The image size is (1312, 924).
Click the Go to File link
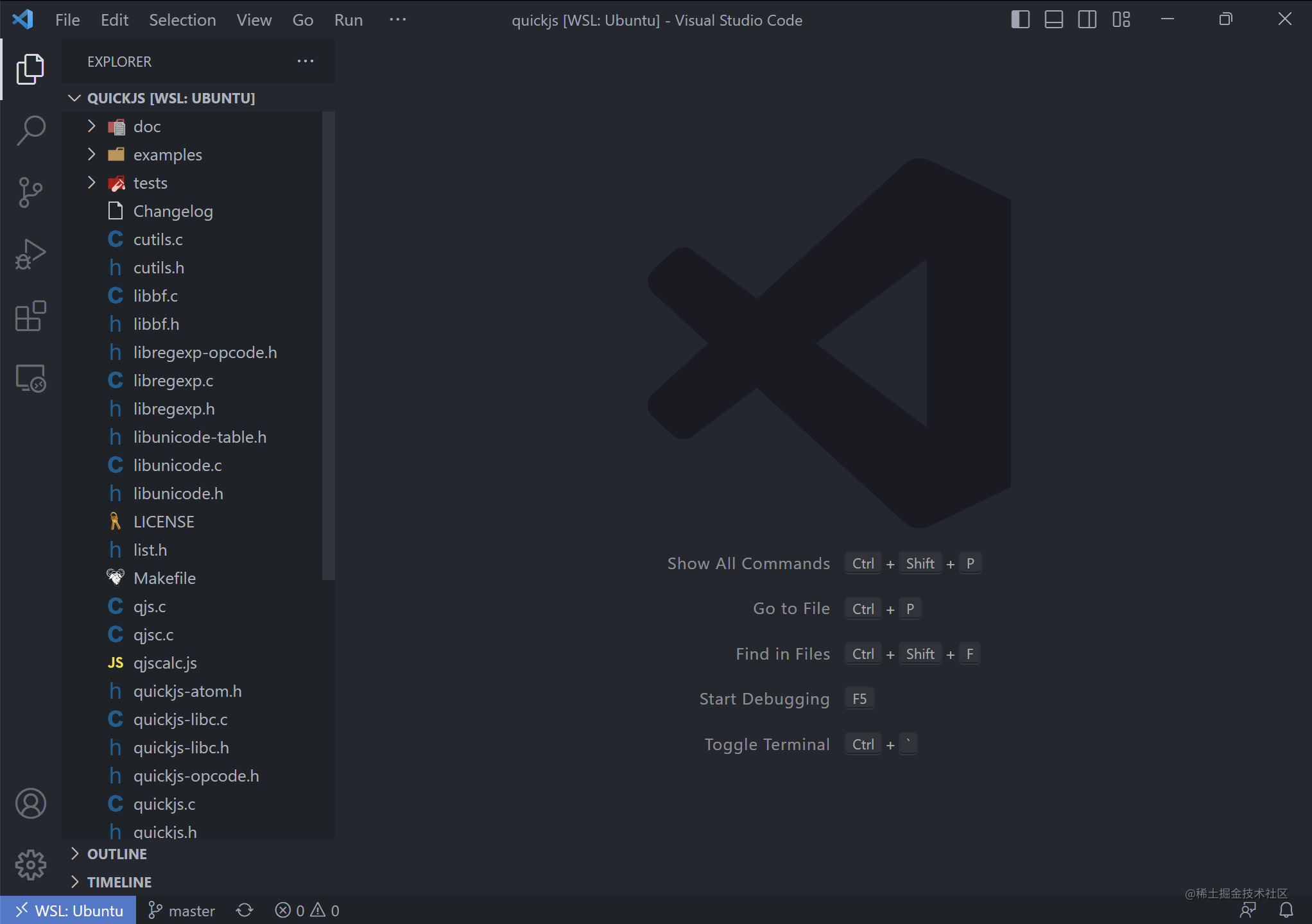[x=791, y=608]
